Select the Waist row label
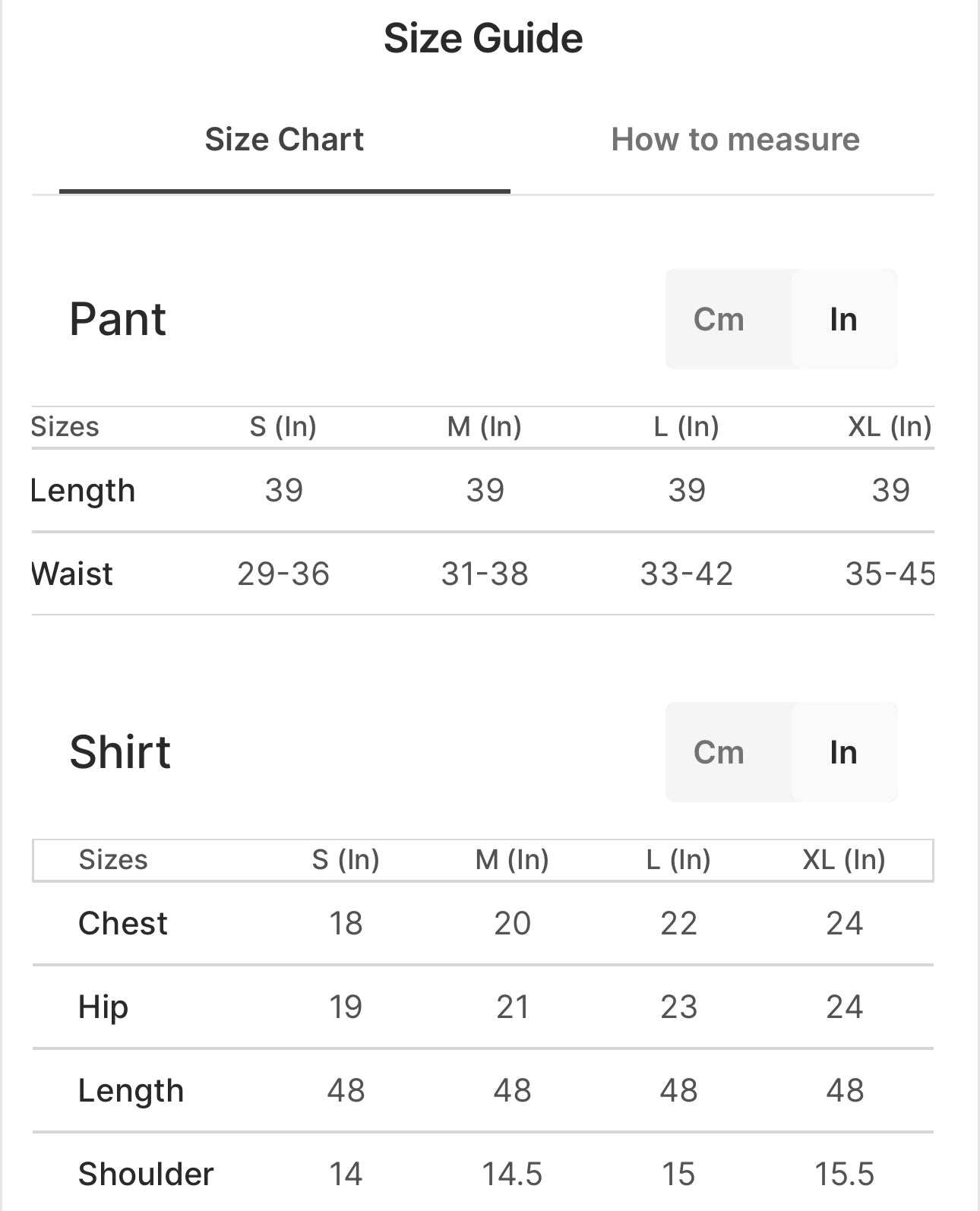The width and height of the screenshot is (980, 1211). 72,574
